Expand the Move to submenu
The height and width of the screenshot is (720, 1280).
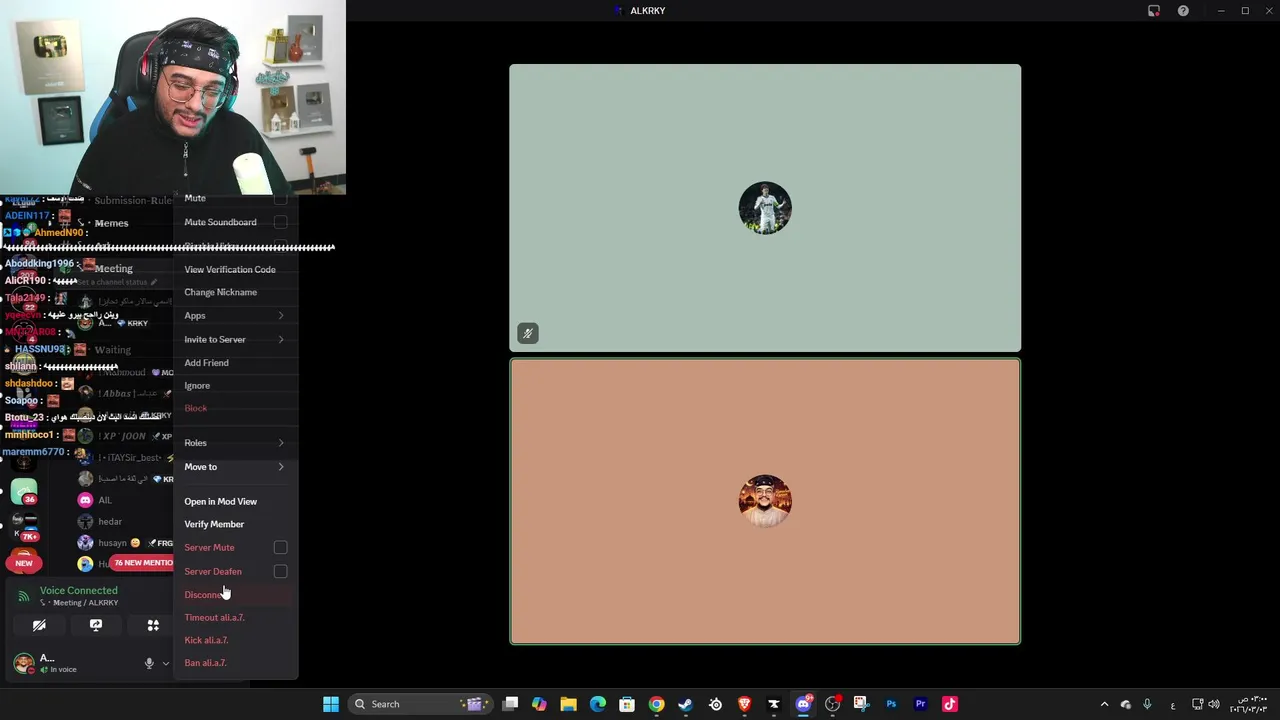coord(236,467)
